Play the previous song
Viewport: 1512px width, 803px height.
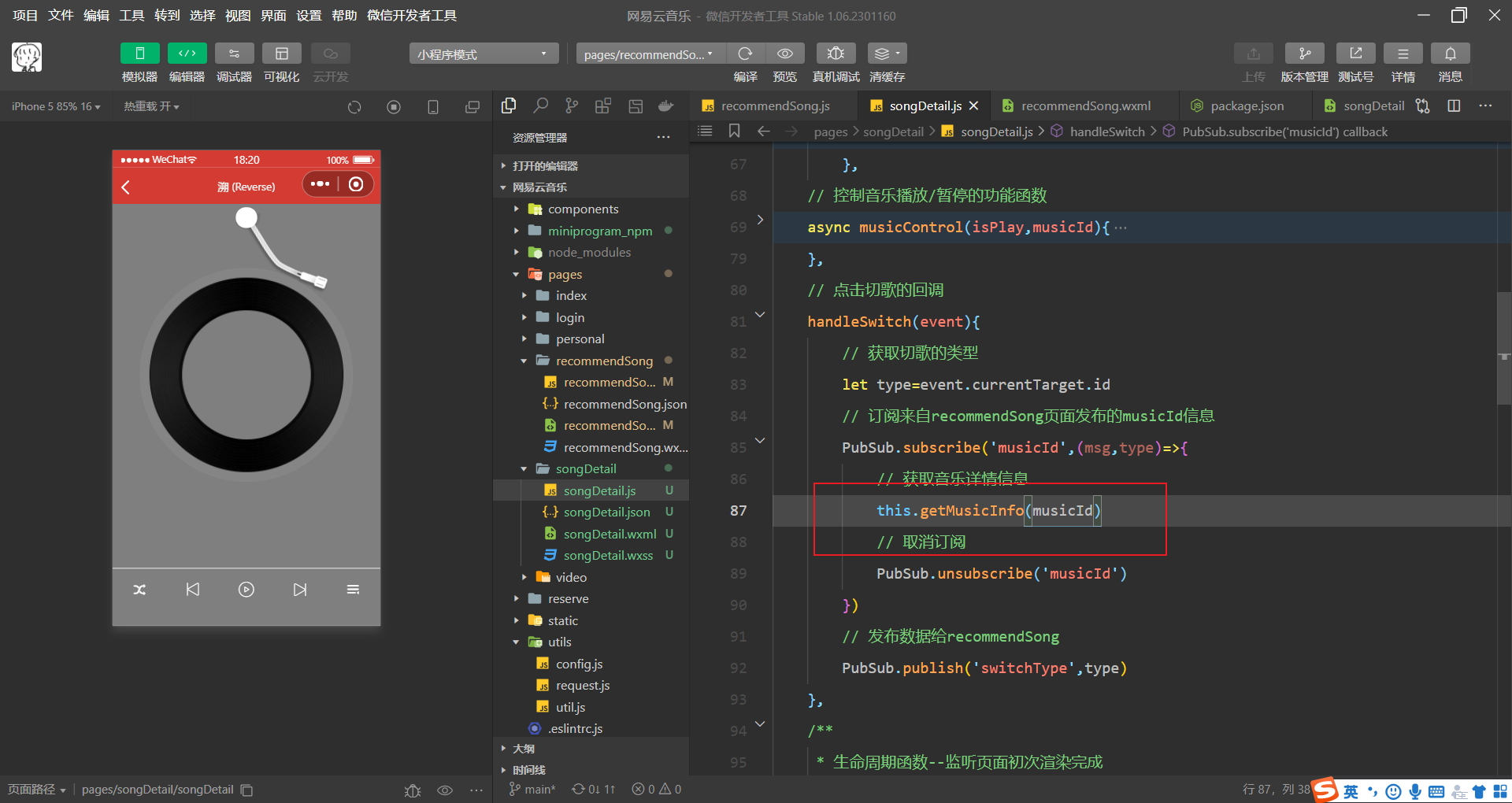point(193,590)
